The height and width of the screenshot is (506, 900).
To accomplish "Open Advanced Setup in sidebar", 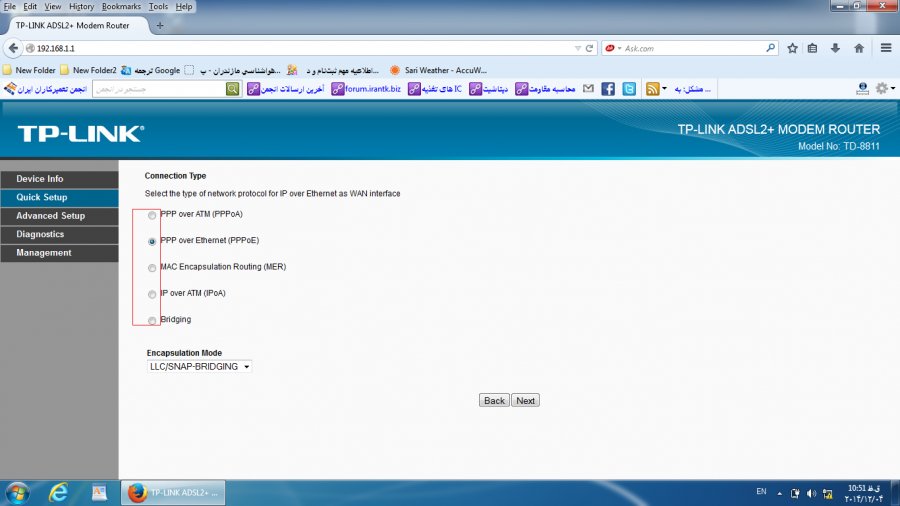I will (x=59, y=216).
